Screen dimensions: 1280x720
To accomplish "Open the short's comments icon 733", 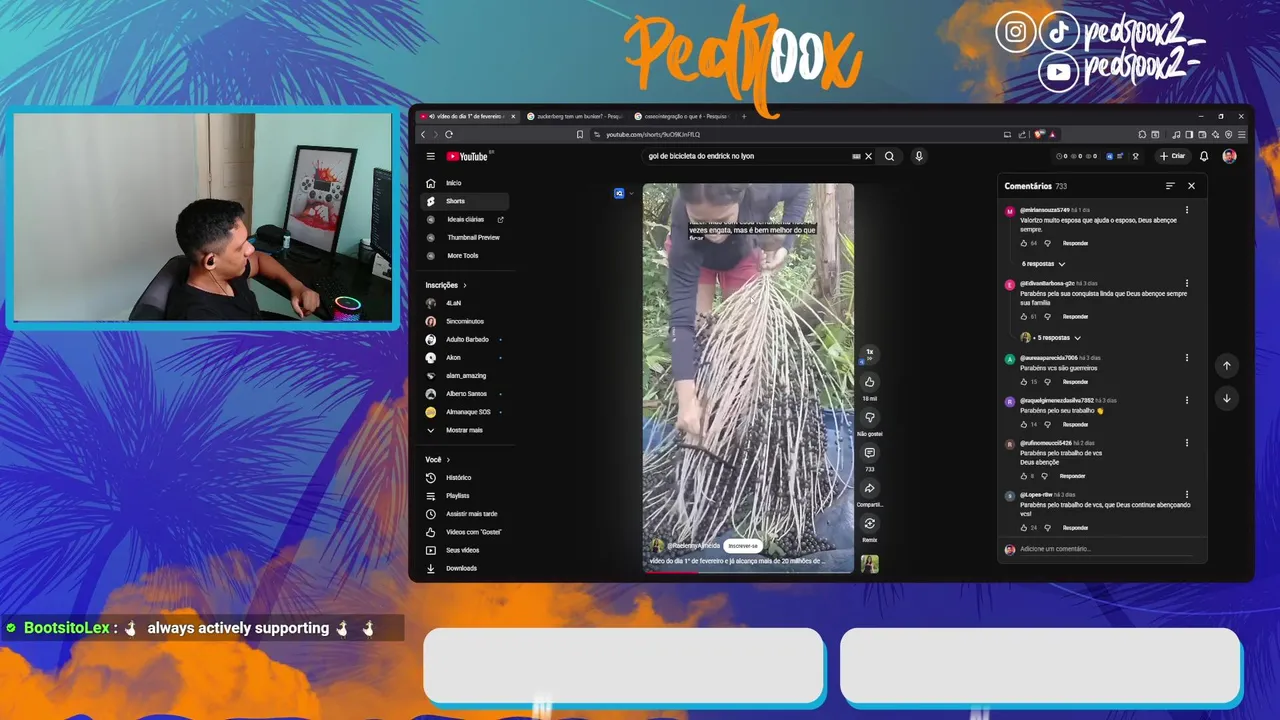I will pyautogui.click(x=869, y=453).
